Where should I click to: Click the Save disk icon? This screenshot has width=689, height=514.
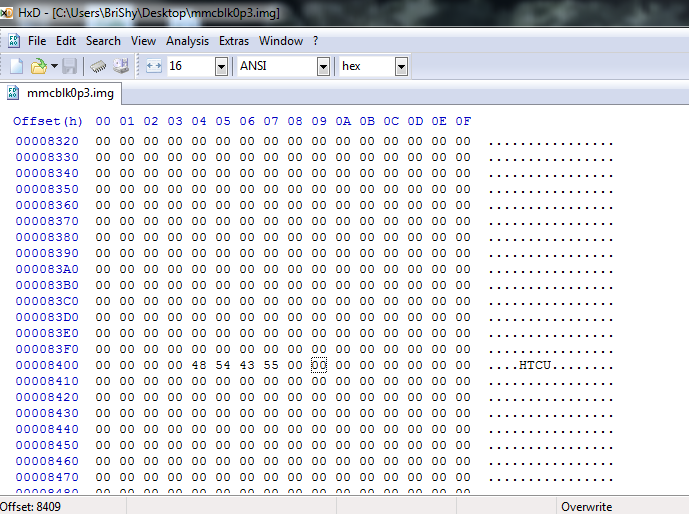pyautogui.click(x=70, y=66)
